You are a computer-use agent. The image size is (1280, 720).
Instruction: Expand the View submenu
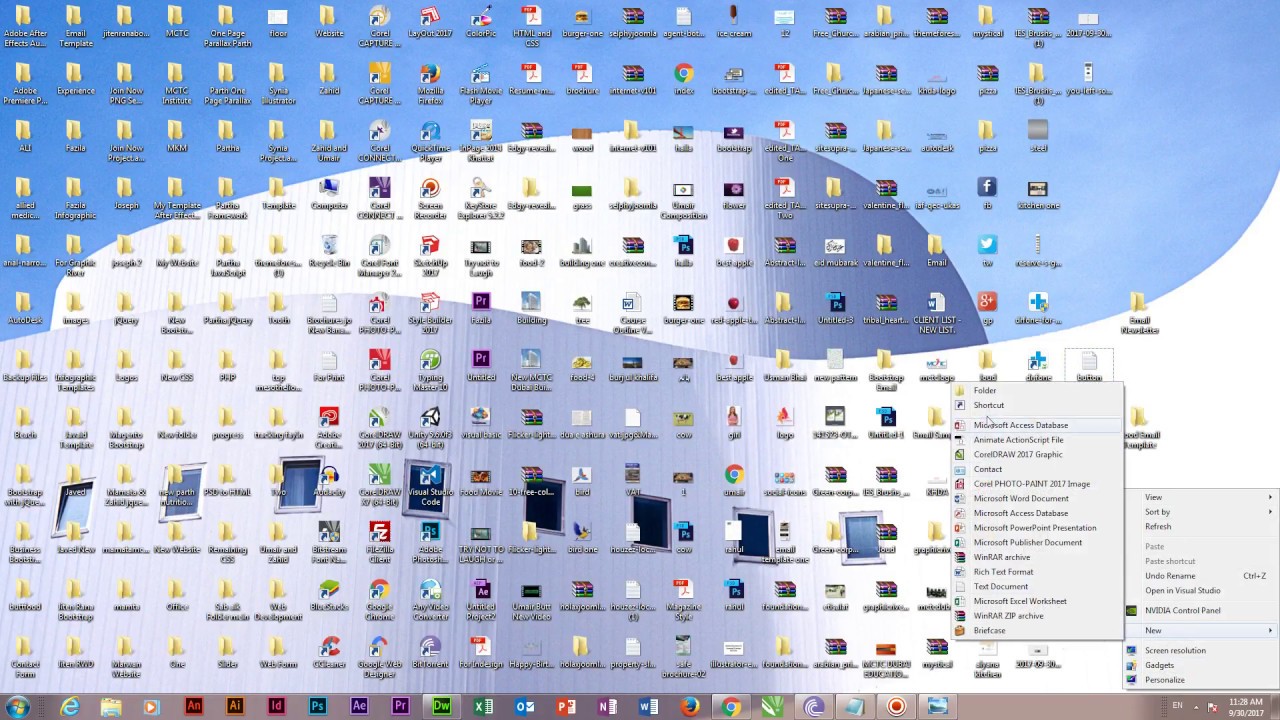[x=1201, y=497]
